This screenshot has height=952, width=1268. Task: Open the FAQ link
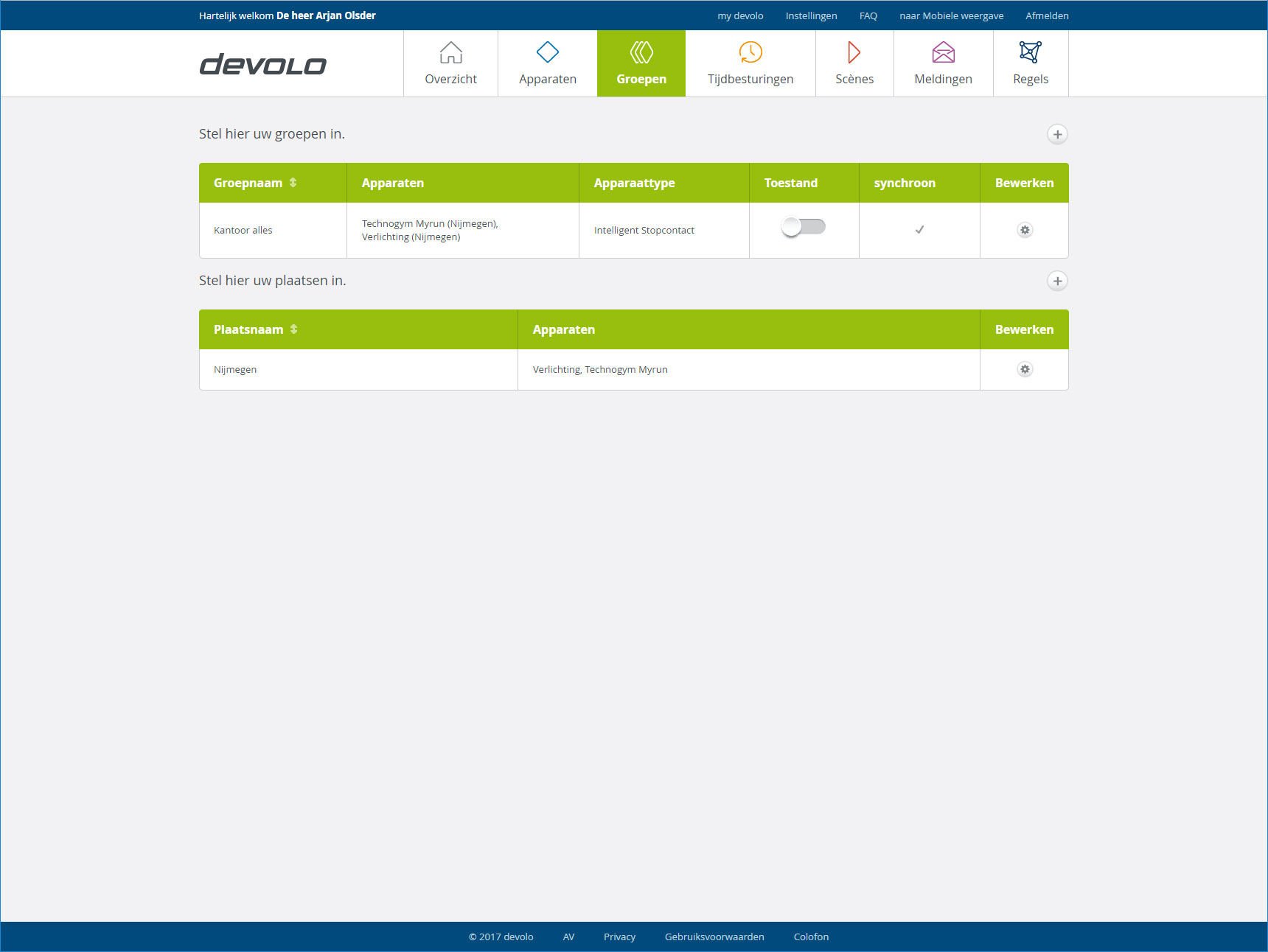pos(868,15)
